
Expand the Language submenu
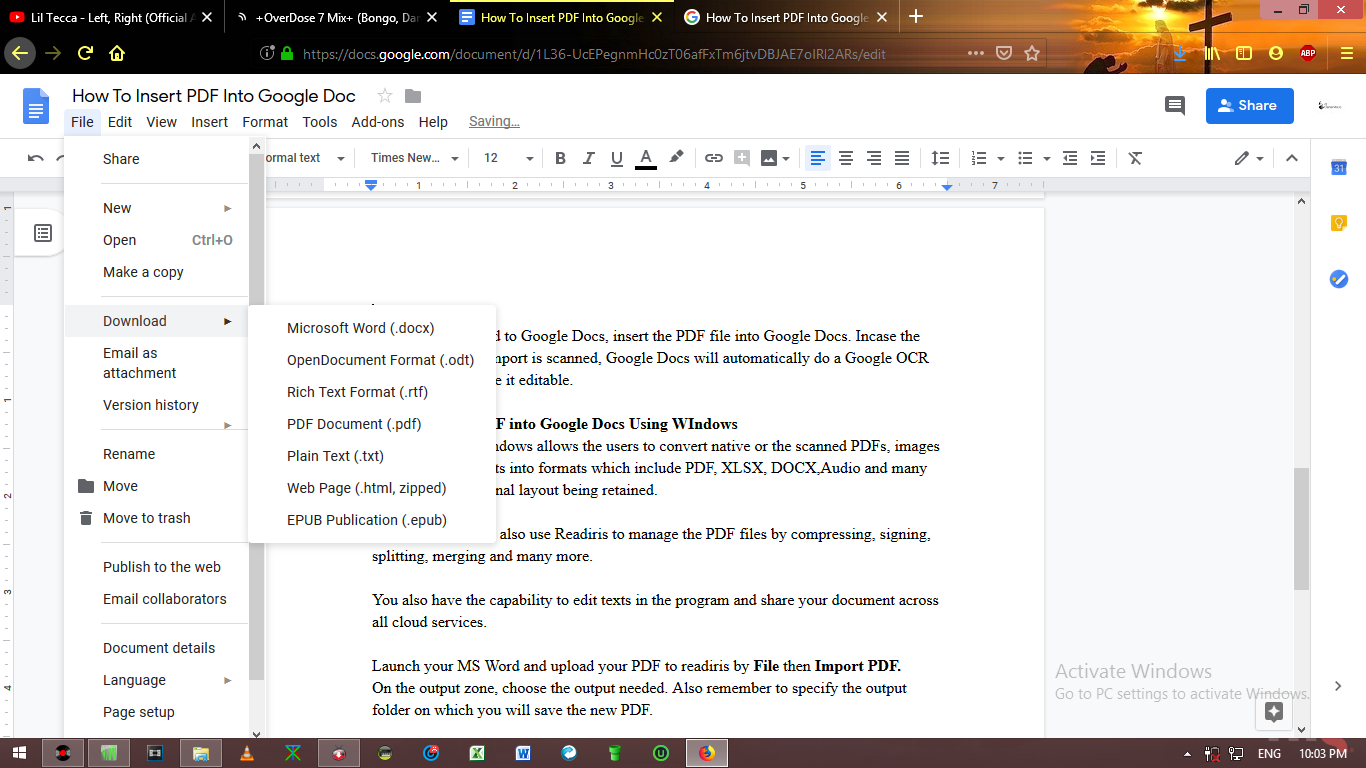point(156,680)
